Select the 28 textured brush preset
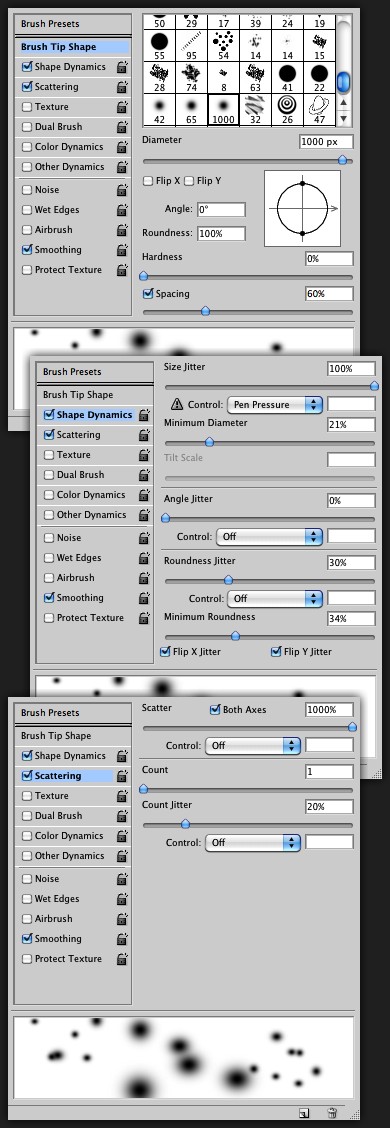 point(159,77)
